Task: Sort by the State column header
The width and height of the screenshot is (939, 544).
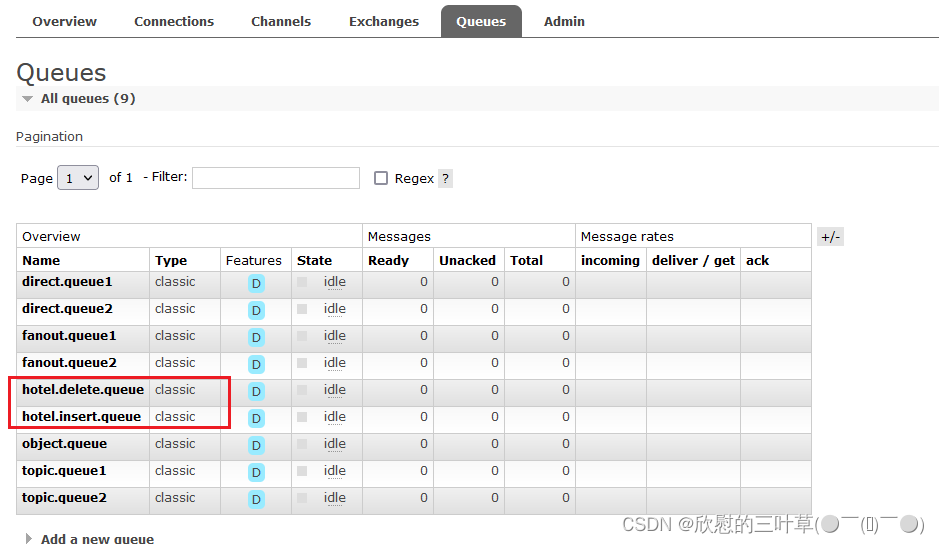Action: (x=314, y=261)
